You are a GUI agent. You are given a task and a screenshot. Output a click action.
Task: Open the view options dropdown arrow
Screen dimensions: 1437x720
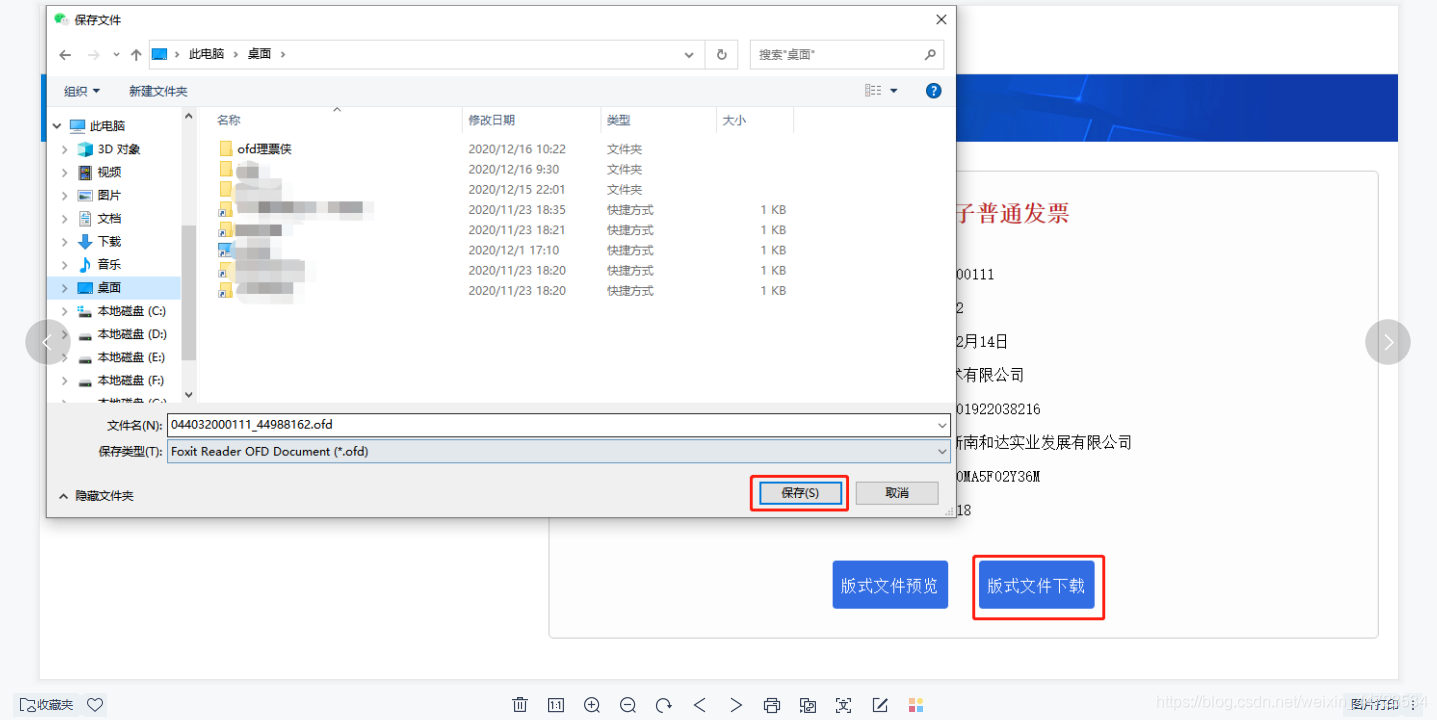[894, 91]
